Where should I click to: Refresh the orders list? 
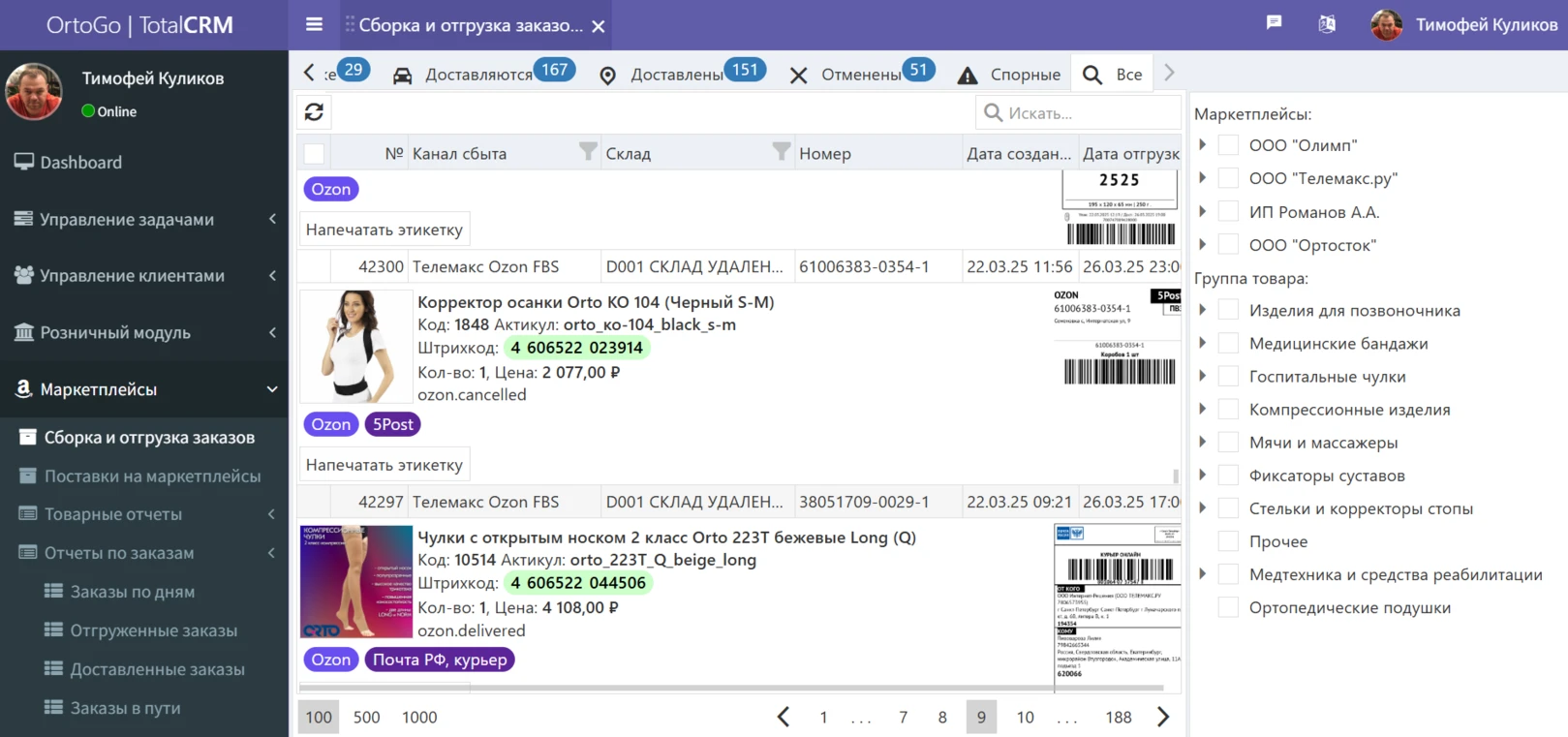coord(314,112)
